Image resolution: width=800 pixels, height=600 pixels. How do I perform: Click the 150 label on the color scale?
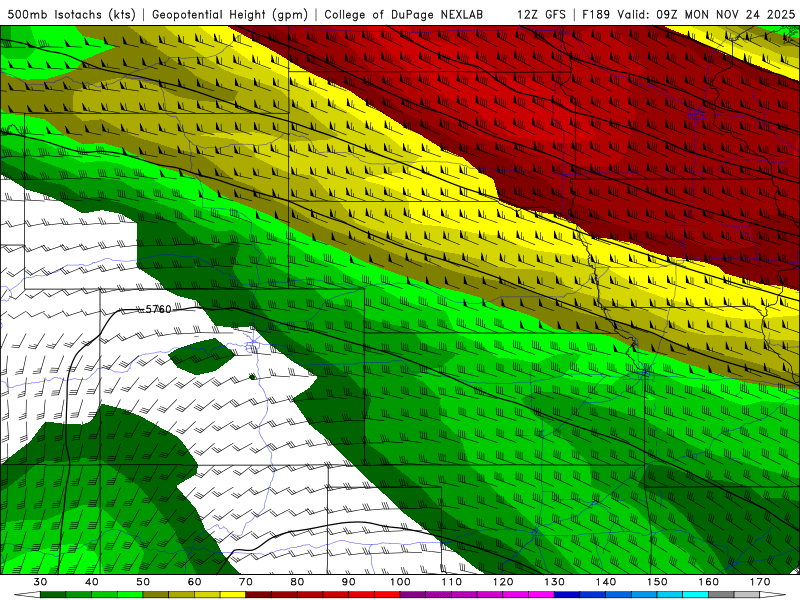click(657, 582)
